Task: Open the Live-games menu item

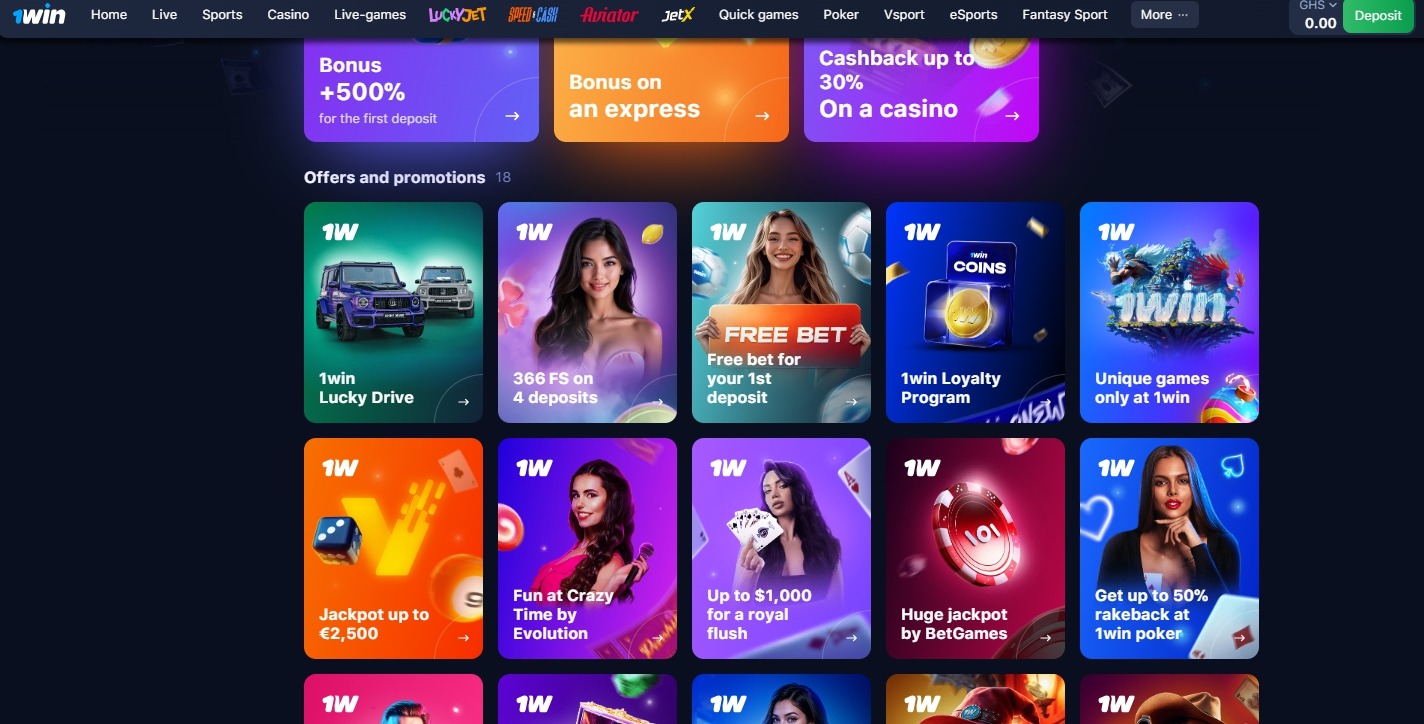Action: pos(370,15)
